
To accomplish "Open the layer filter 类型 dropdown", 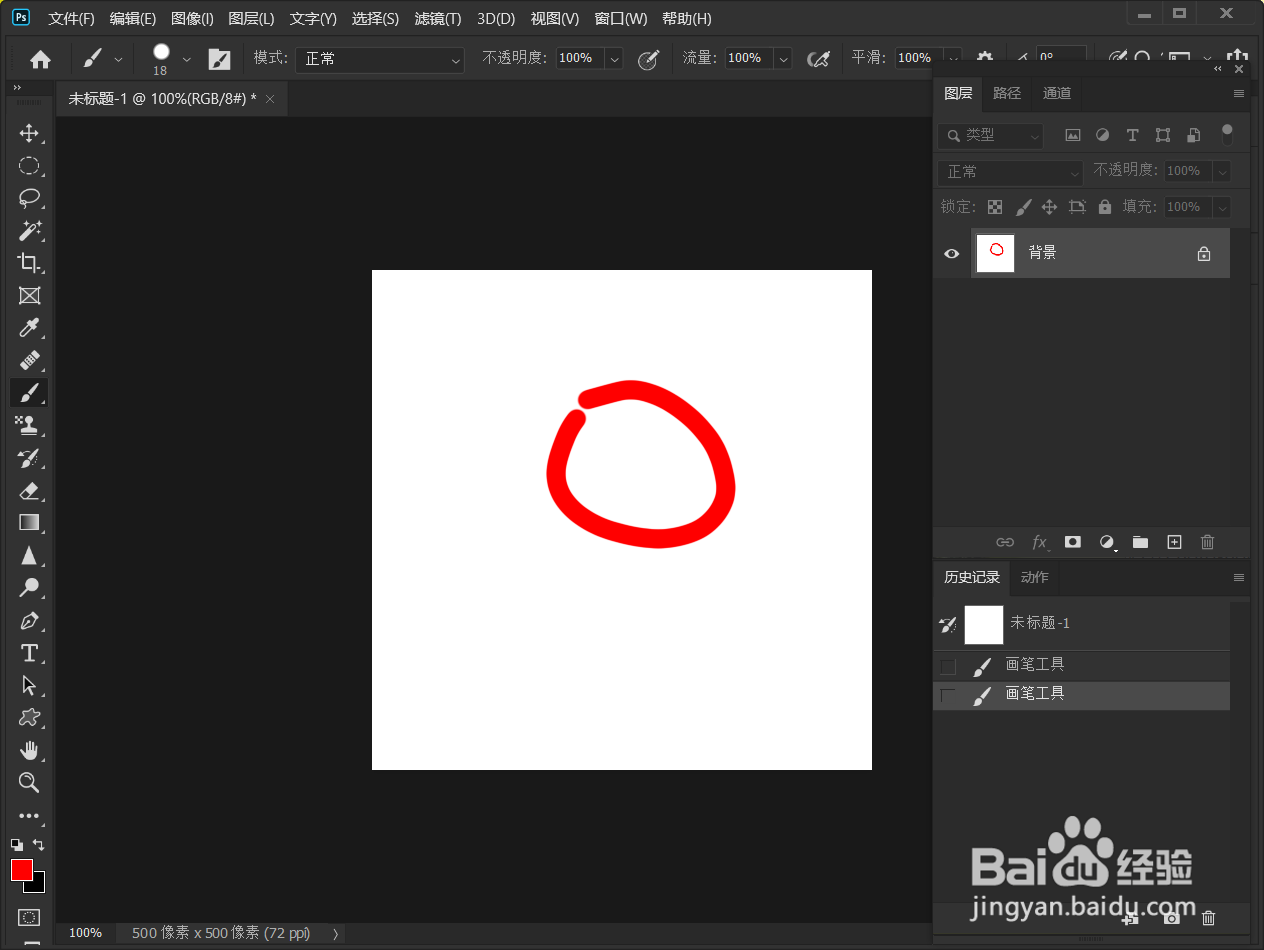I will (x=990, y=135).
